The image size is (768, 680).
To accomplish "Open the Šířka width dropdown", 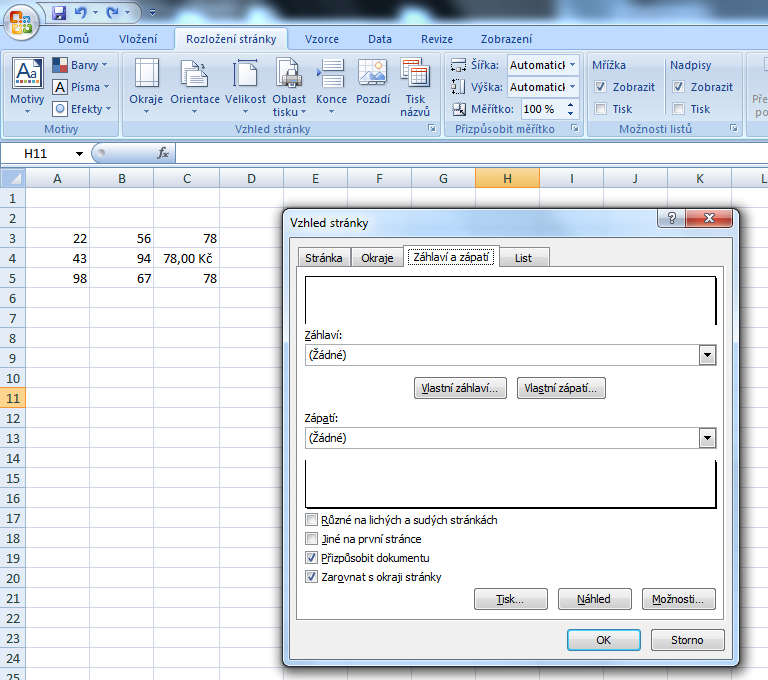I will (573, 65).
